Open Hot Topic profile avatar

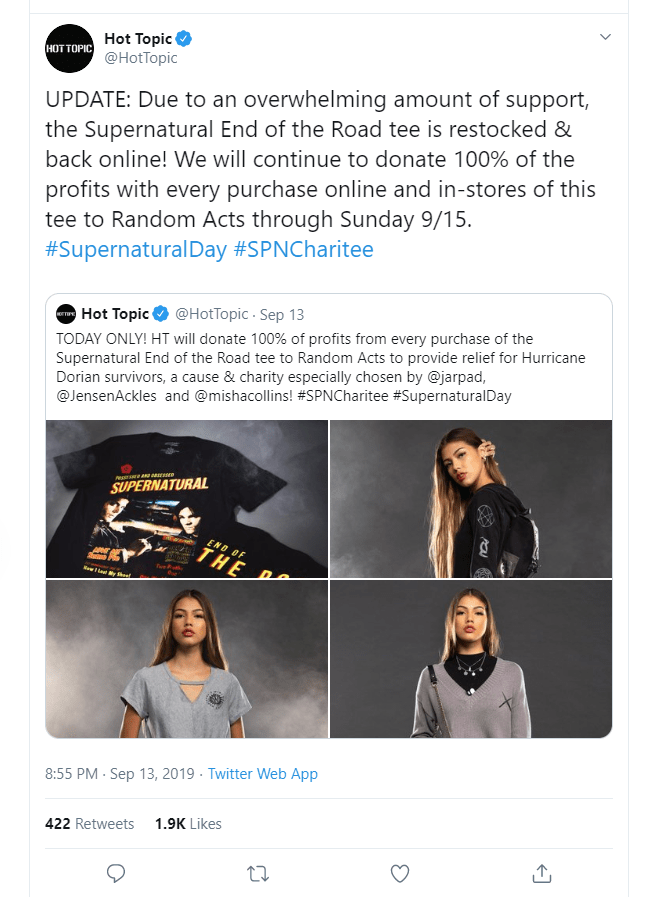tap(69, 48)
